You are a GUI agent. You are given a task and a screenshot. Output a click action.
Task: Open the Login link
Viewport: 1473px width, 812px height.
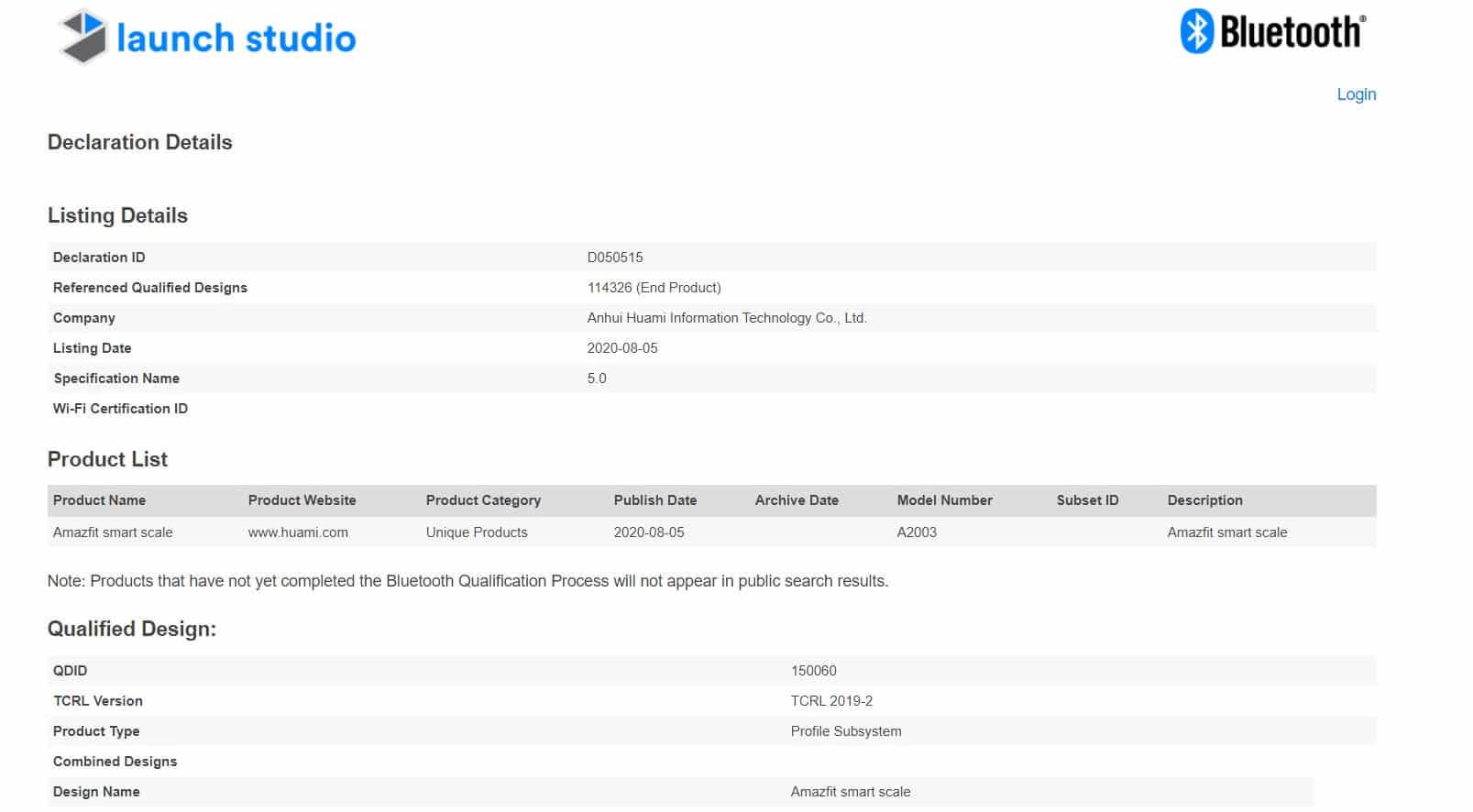pyautogui.click(x=1356, y=94)
